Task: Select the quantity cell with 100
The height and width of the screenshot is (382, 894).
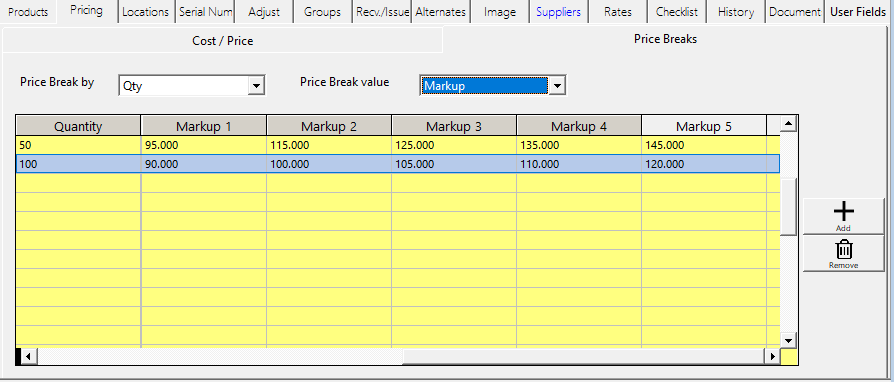Action: (78, 164)
